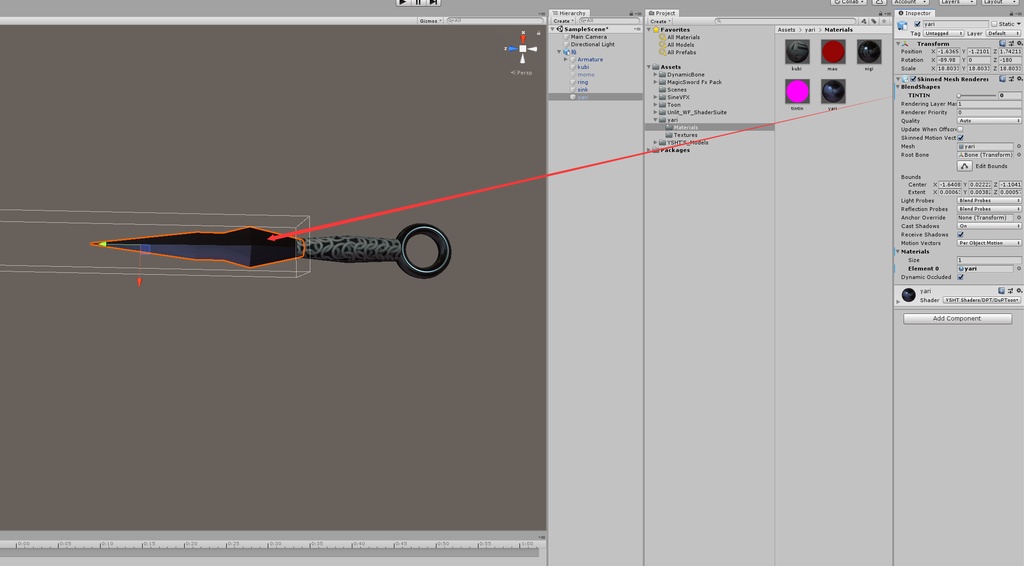Click the Pause button in top toolbar

[x=418, y=3]
